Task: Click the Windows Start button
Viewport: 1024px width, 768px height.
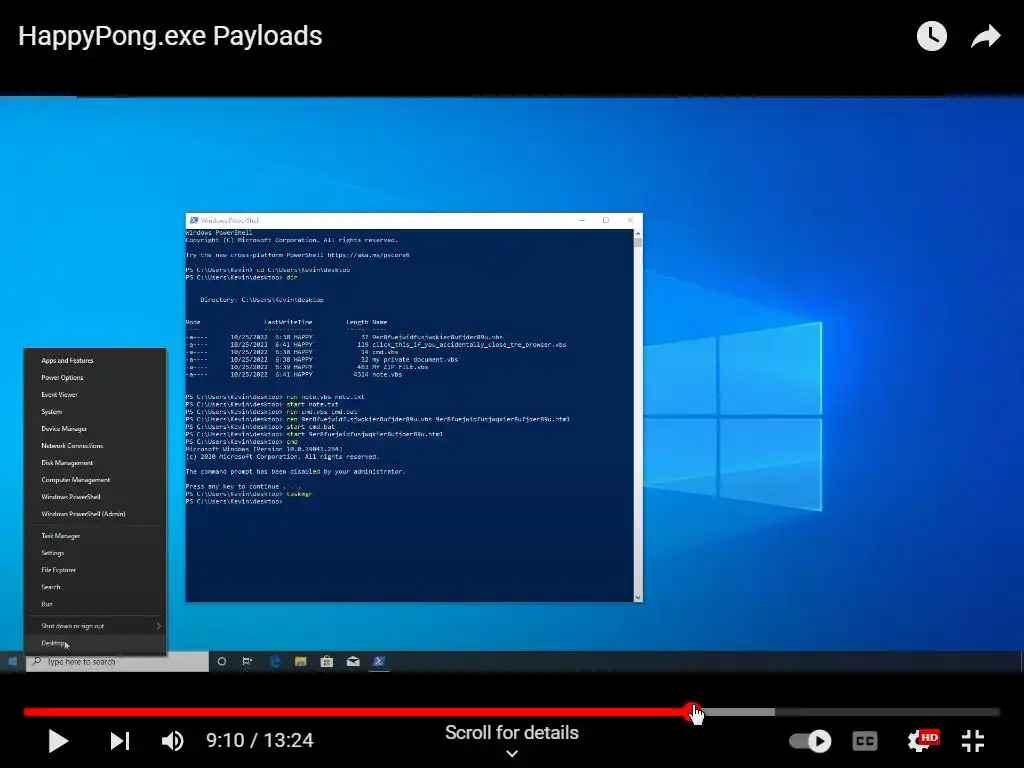Action: pos(12,662)
